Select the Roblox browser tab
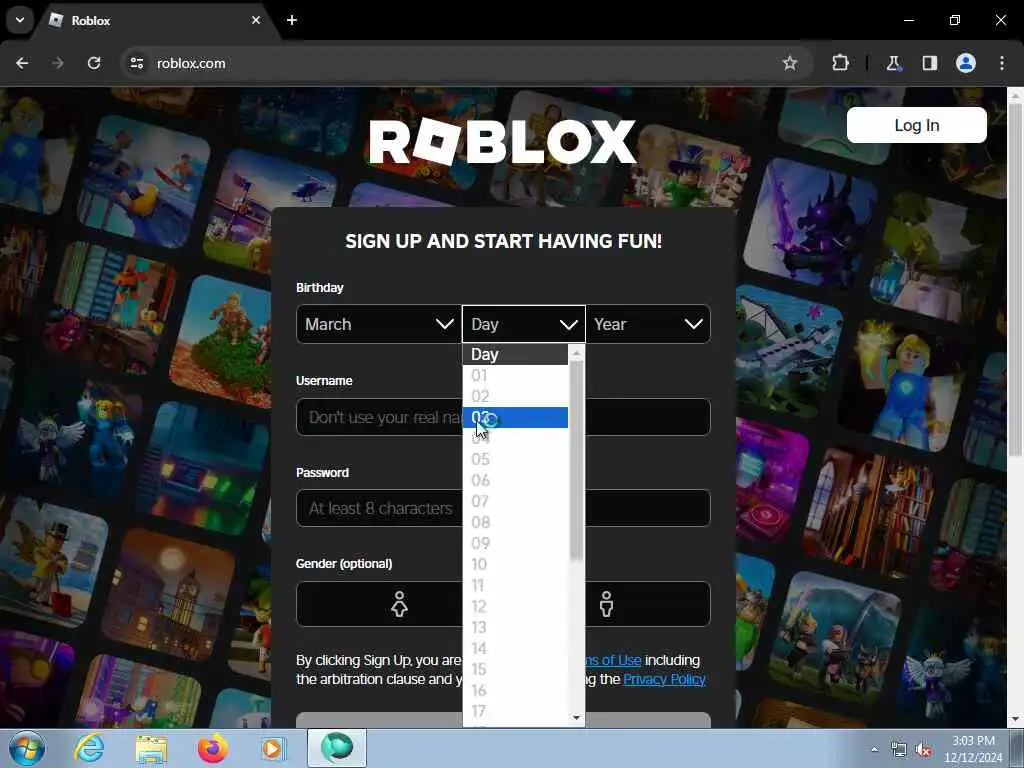This screenshot has height=768, width=1024. pos(155,20)
